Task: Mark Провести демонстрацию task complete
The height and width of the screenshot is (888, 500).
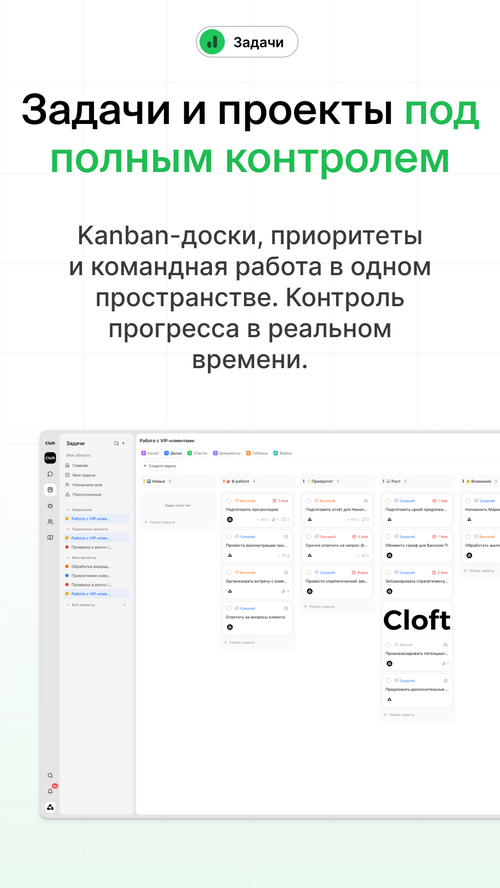Action: pyautogui.click(x=229, y=537)
